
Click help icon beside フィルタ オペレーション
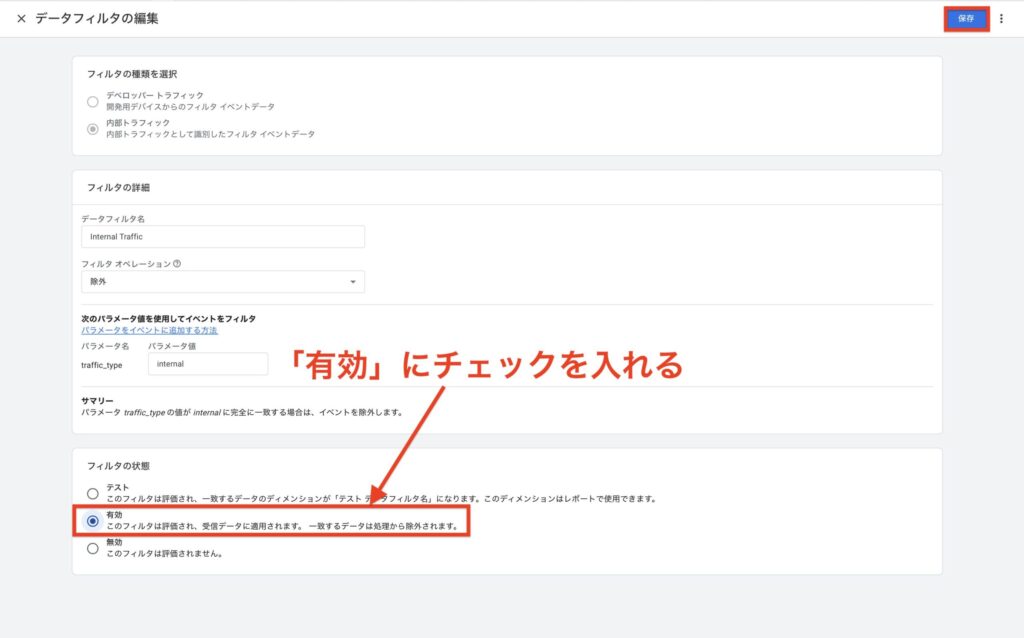(x=177, y=264)
